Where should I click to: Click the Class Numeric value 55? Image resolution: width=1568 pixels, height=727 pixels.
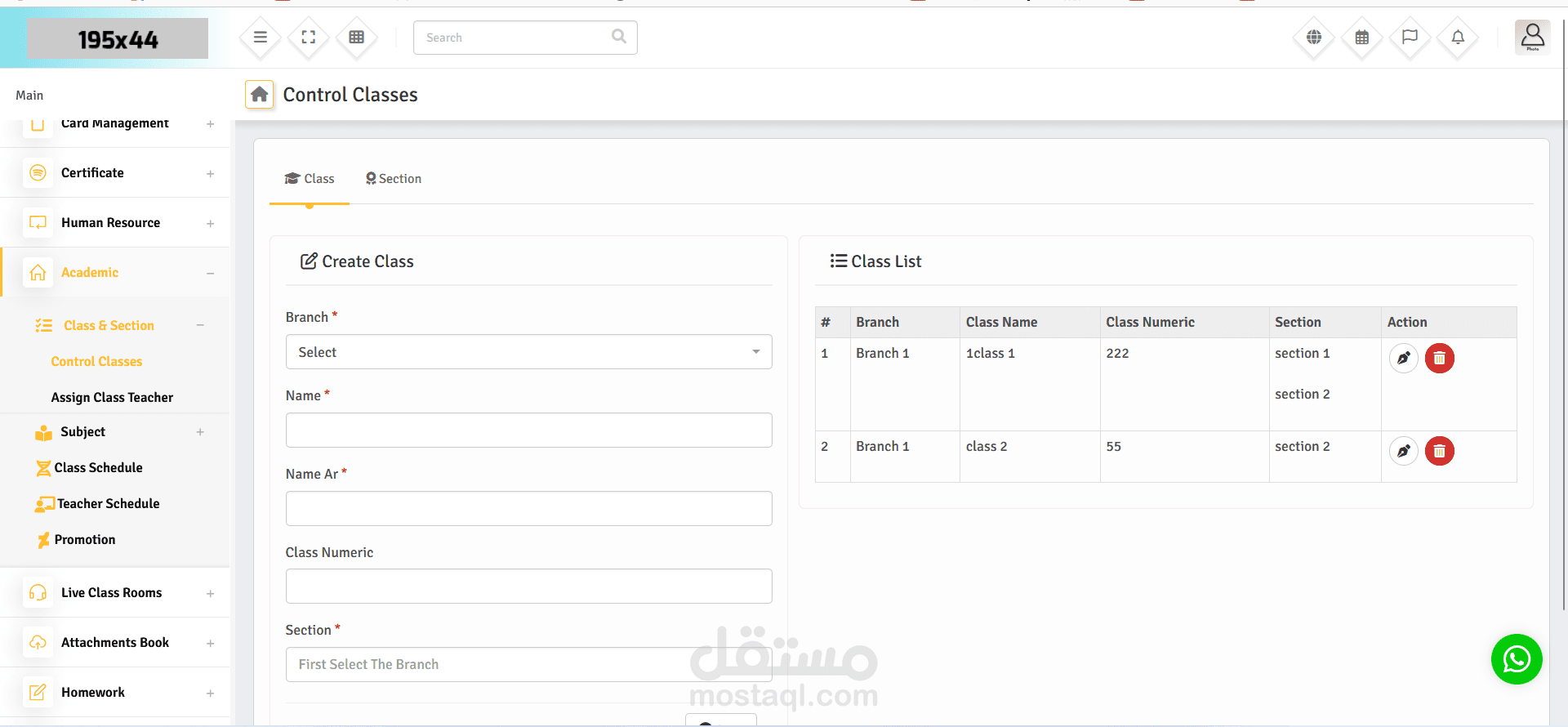[1113, 447]
